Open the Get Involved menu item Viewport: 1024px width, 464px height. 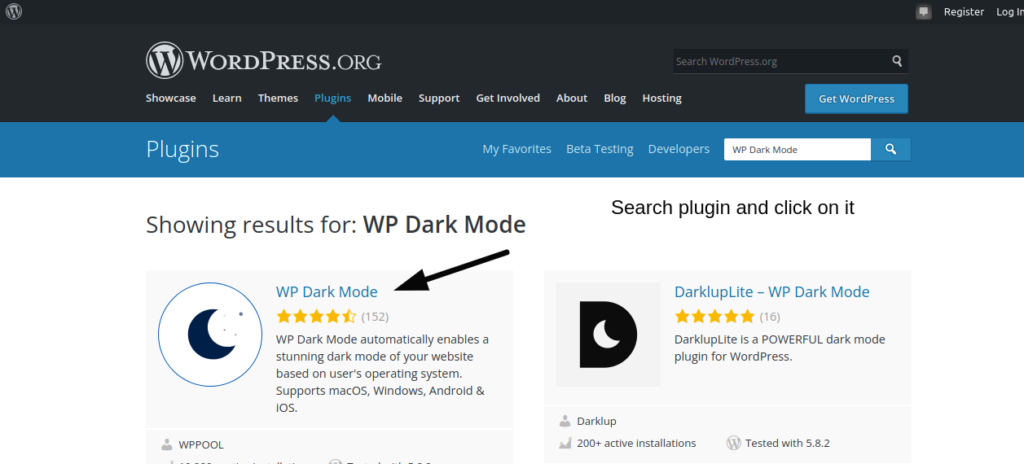(508, 98)
